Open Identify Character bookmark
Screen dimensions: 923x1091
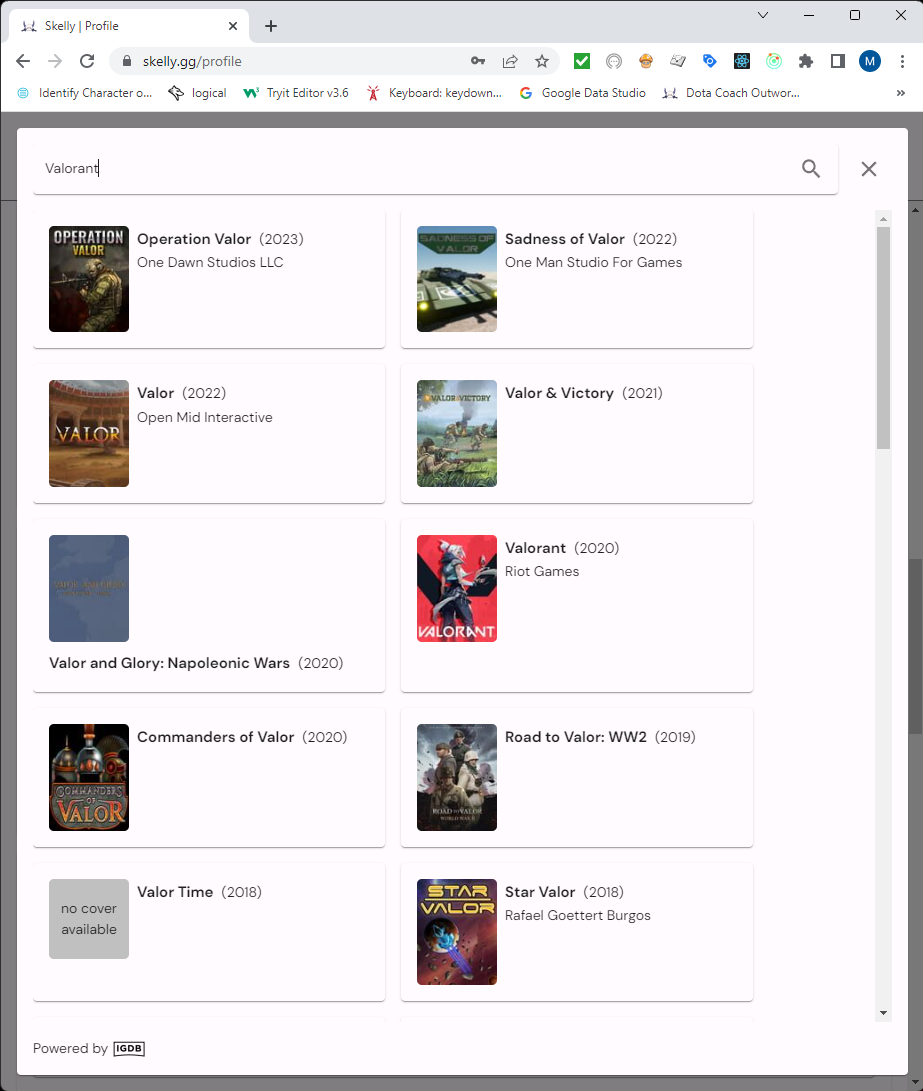[85, 93]
